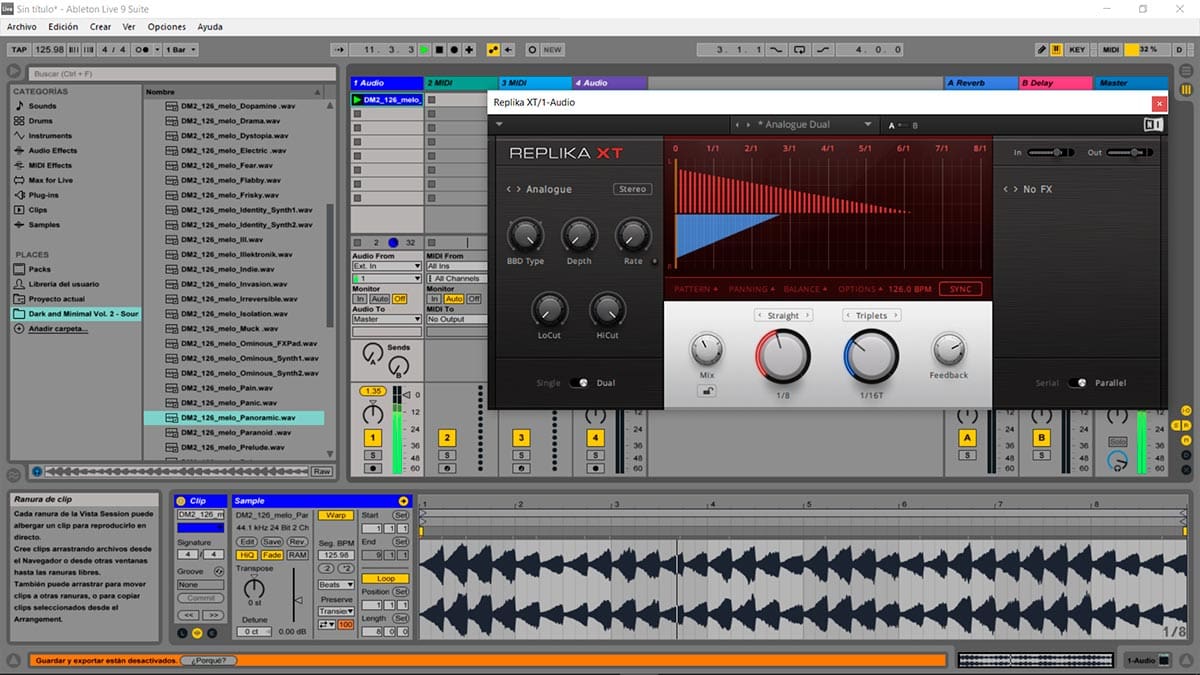
Task: Click the Buscar search field
Action: 180,74
